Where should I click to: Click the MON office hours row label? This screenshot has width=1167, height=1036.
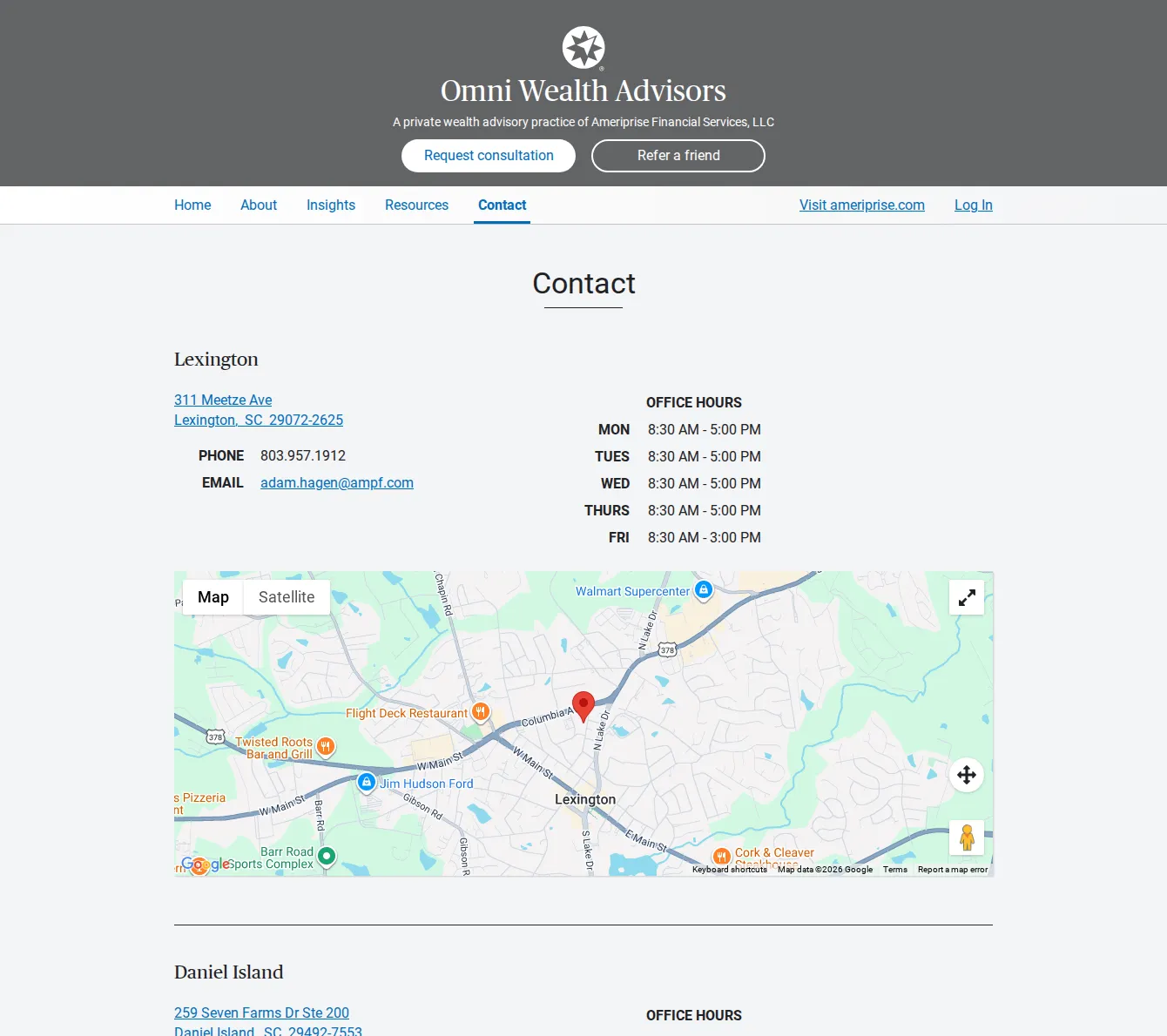pyautogui.click(x=614, y=430)
